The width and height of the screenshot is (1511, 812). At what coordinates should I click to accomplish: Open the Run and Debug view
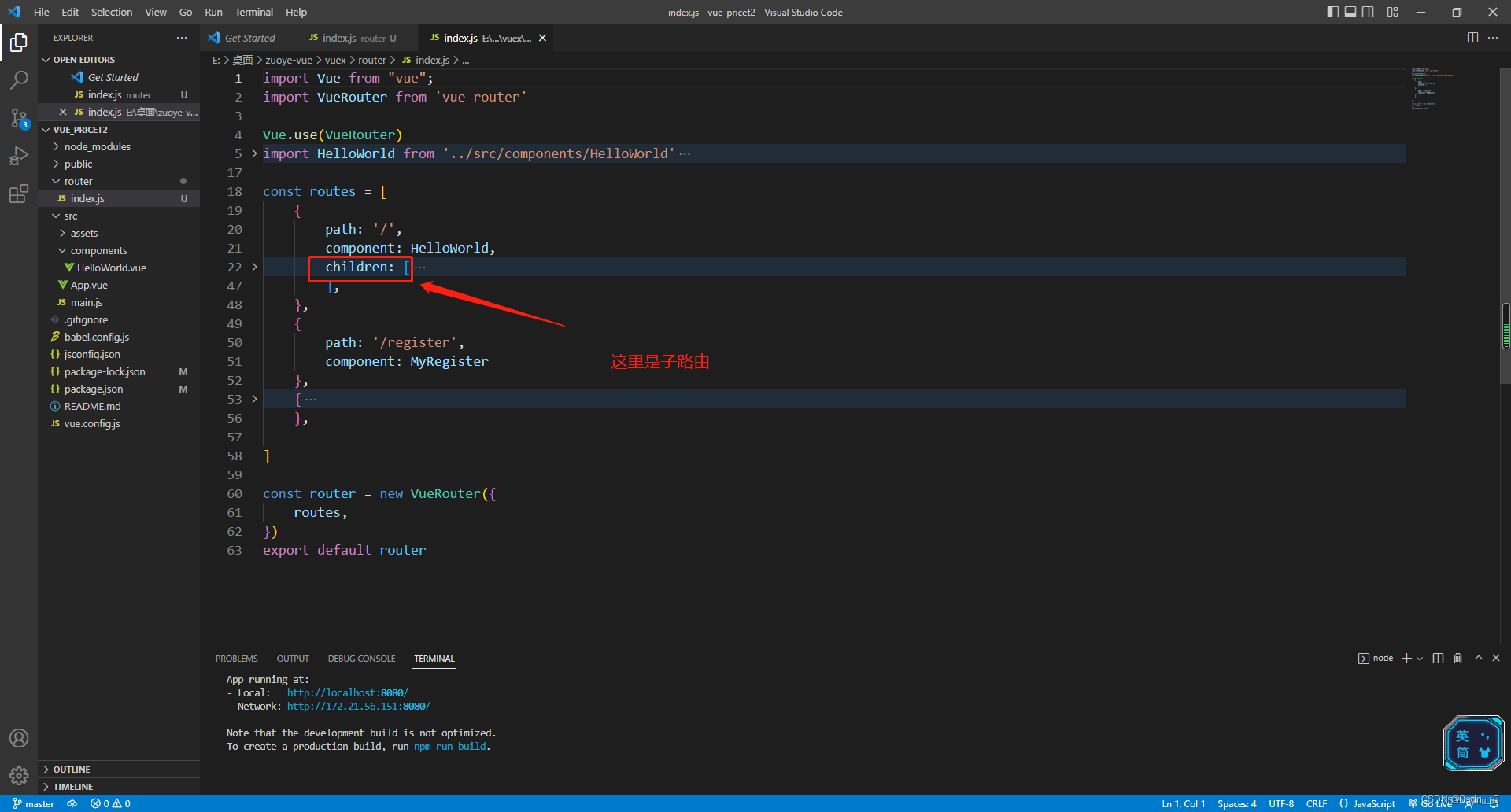pyautogui.click(x=19, y=156)
